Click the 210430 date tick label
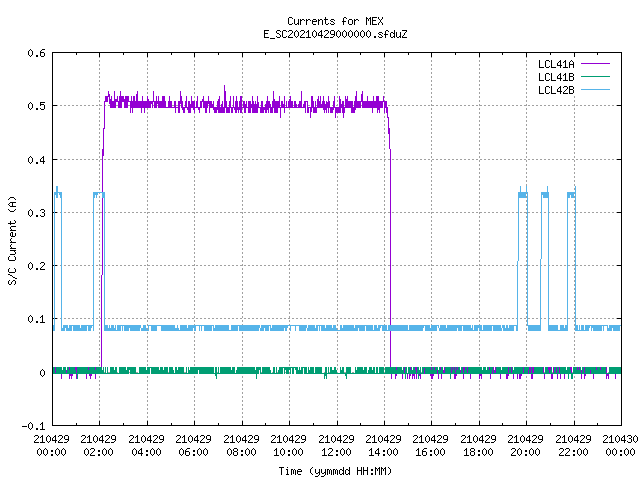Screen dimensions: 640x480 [620, 439]
